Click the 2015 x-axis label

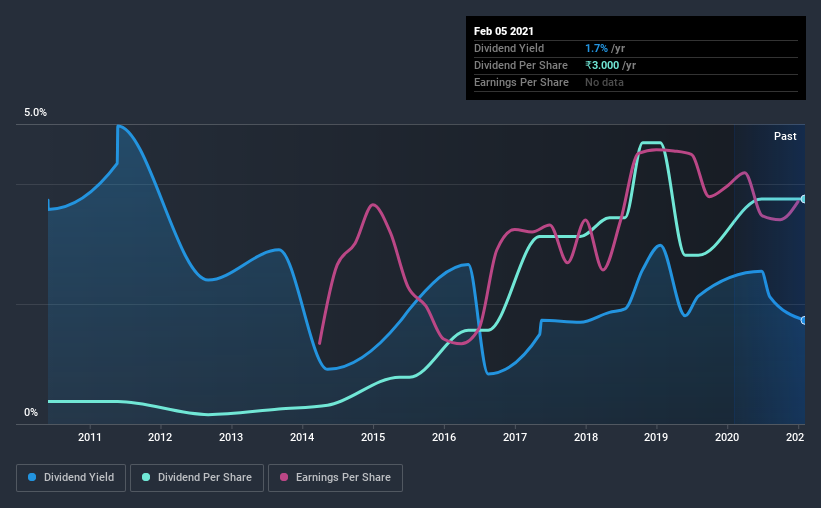coord(373,437)
